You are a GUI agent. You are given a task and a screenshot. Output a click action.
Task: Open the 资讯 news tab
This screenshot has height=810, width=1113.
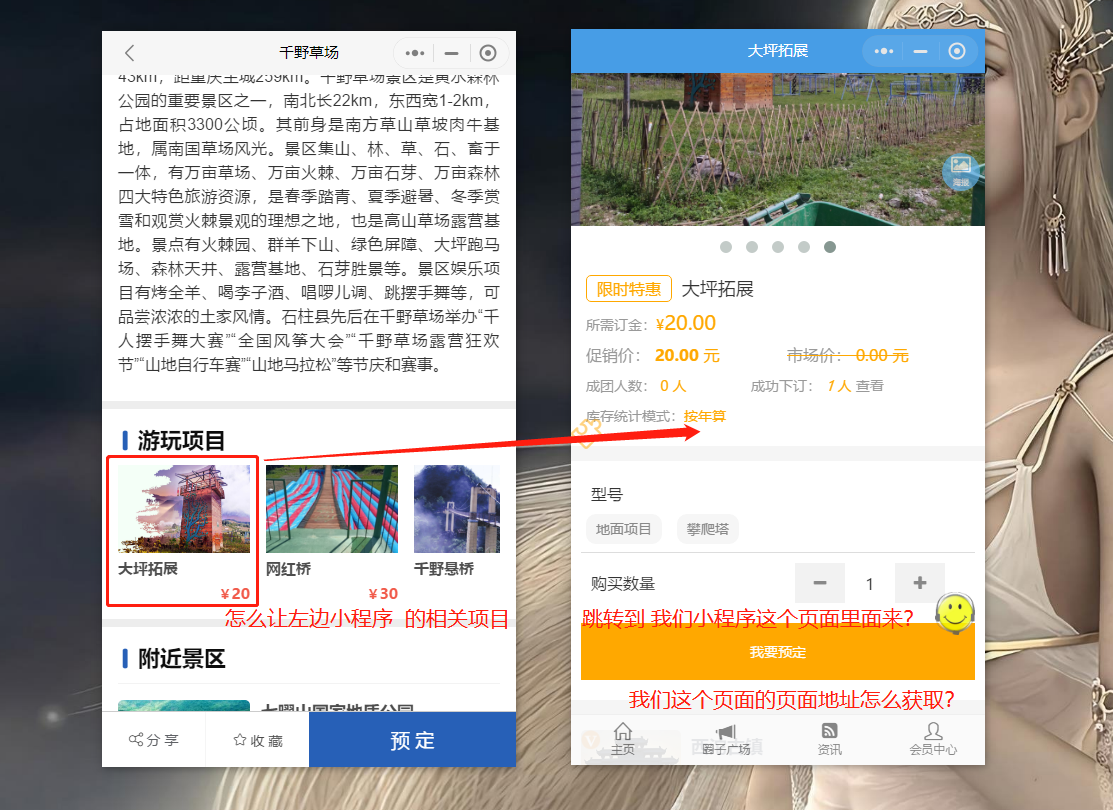pos(829,739)
